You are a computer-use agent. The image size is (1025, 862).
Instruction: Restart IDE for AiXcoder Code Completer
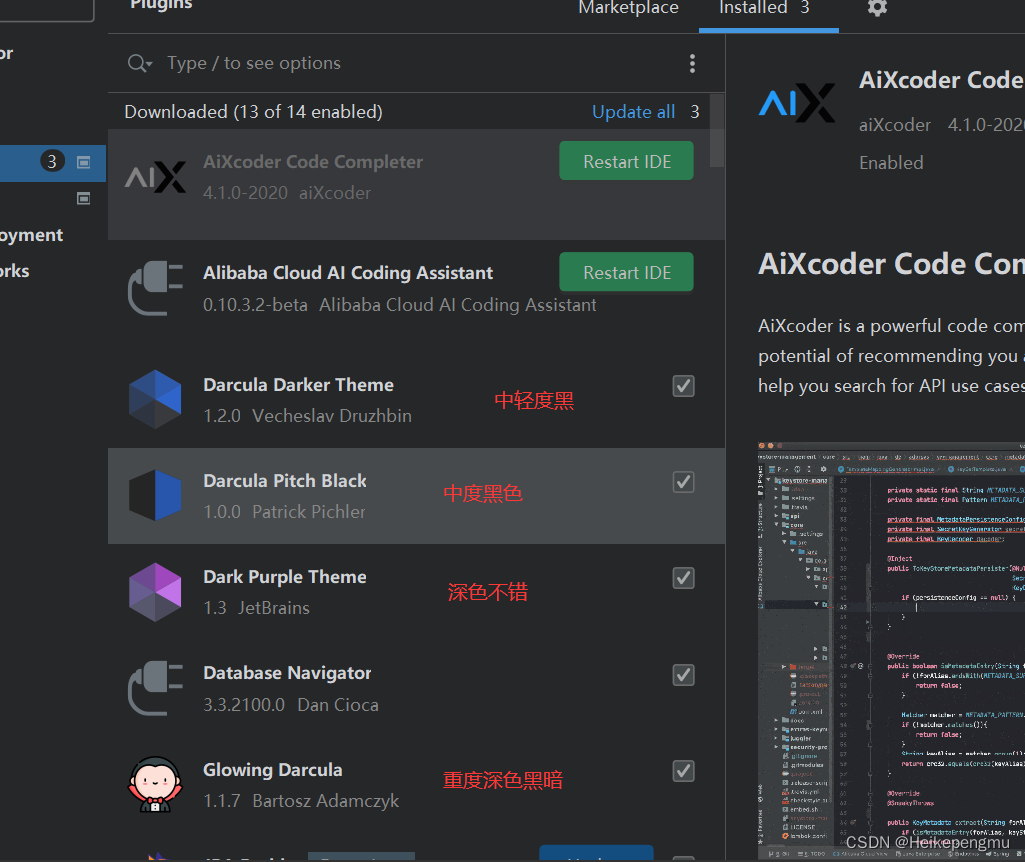pyautogui.click(x=626, y=161)
